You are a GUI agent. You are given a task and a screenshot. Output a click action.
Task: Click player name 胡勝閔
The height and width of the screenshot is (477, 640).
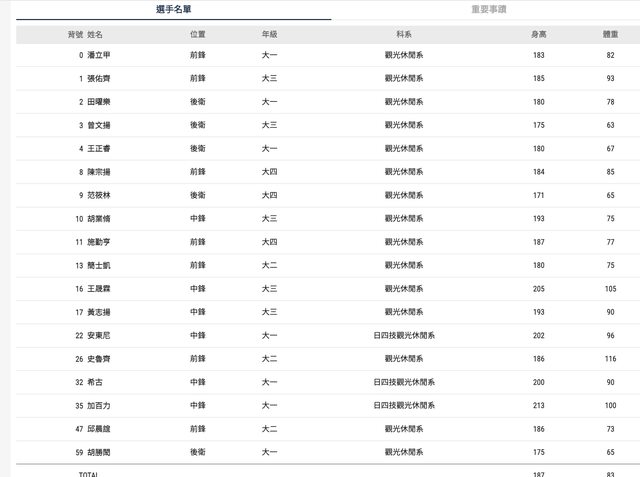pyautogui.click(x=99, y=452)
